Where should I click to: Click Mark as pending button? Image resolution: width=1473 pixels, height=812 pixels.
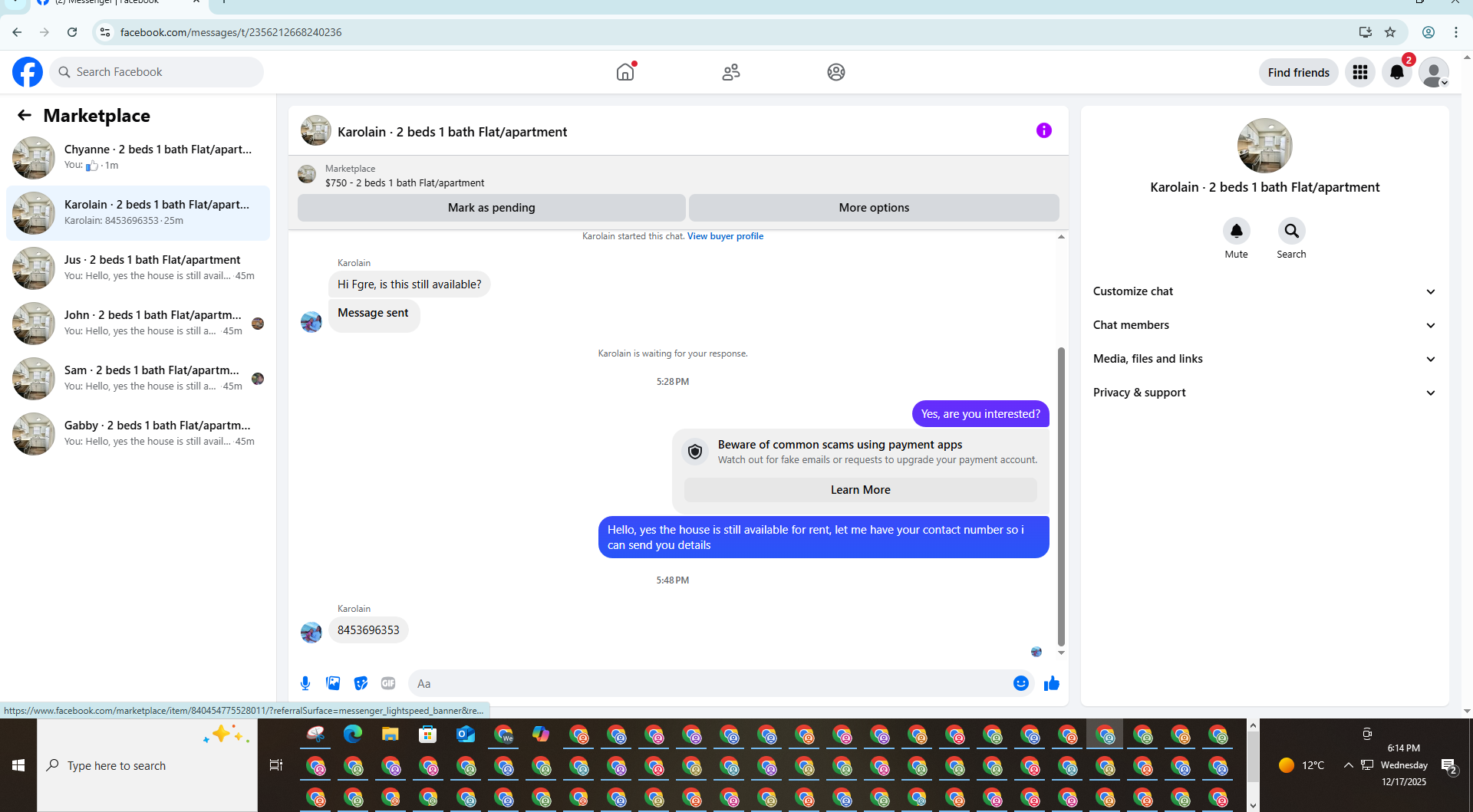[x=491, y=208]
